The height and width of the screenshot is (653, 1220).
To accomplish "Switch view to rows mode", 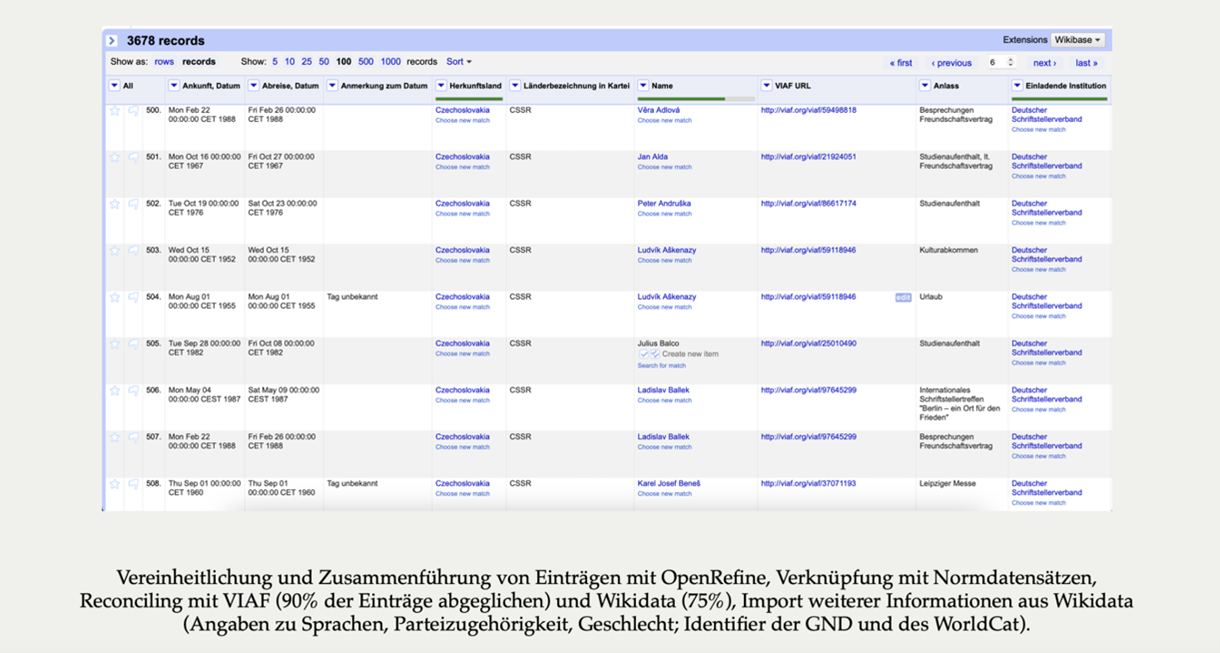I will (x=163, y=62).
